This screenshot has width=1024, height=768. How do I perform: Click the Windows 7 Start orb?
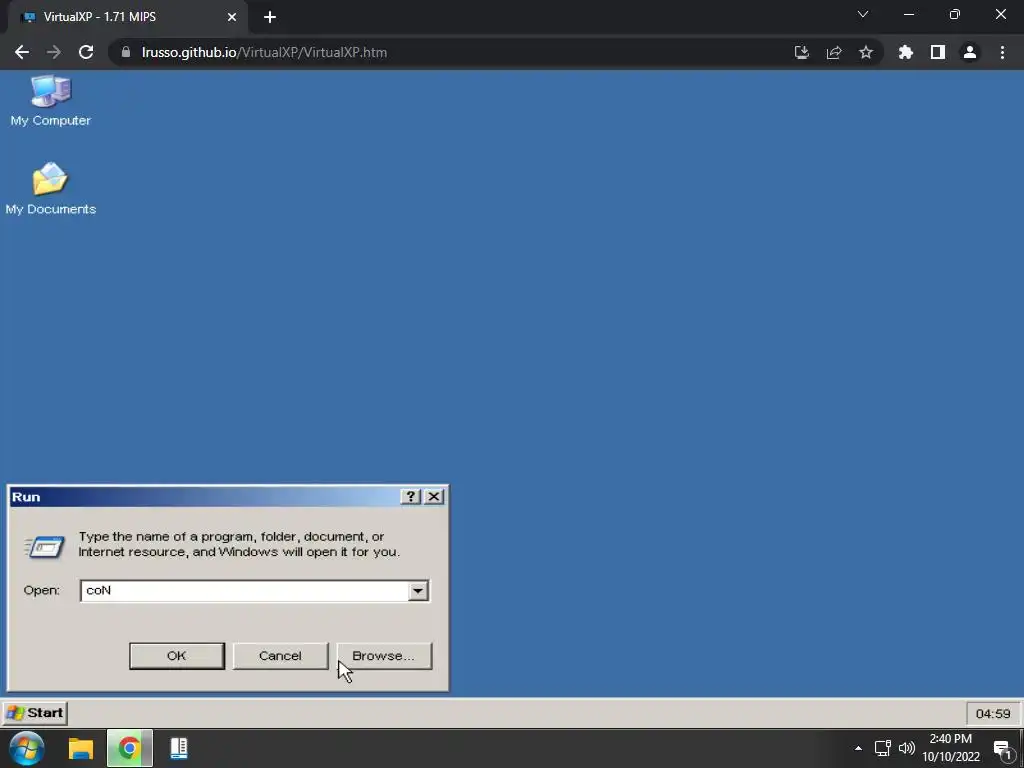(27, 748)
